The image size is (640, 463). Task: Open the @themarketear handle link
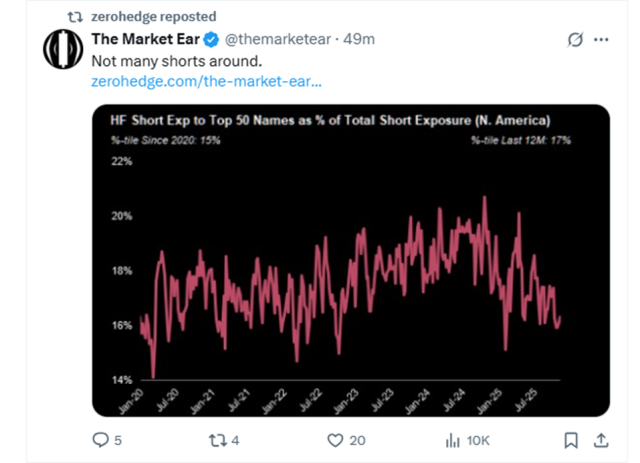pos(273,41)
